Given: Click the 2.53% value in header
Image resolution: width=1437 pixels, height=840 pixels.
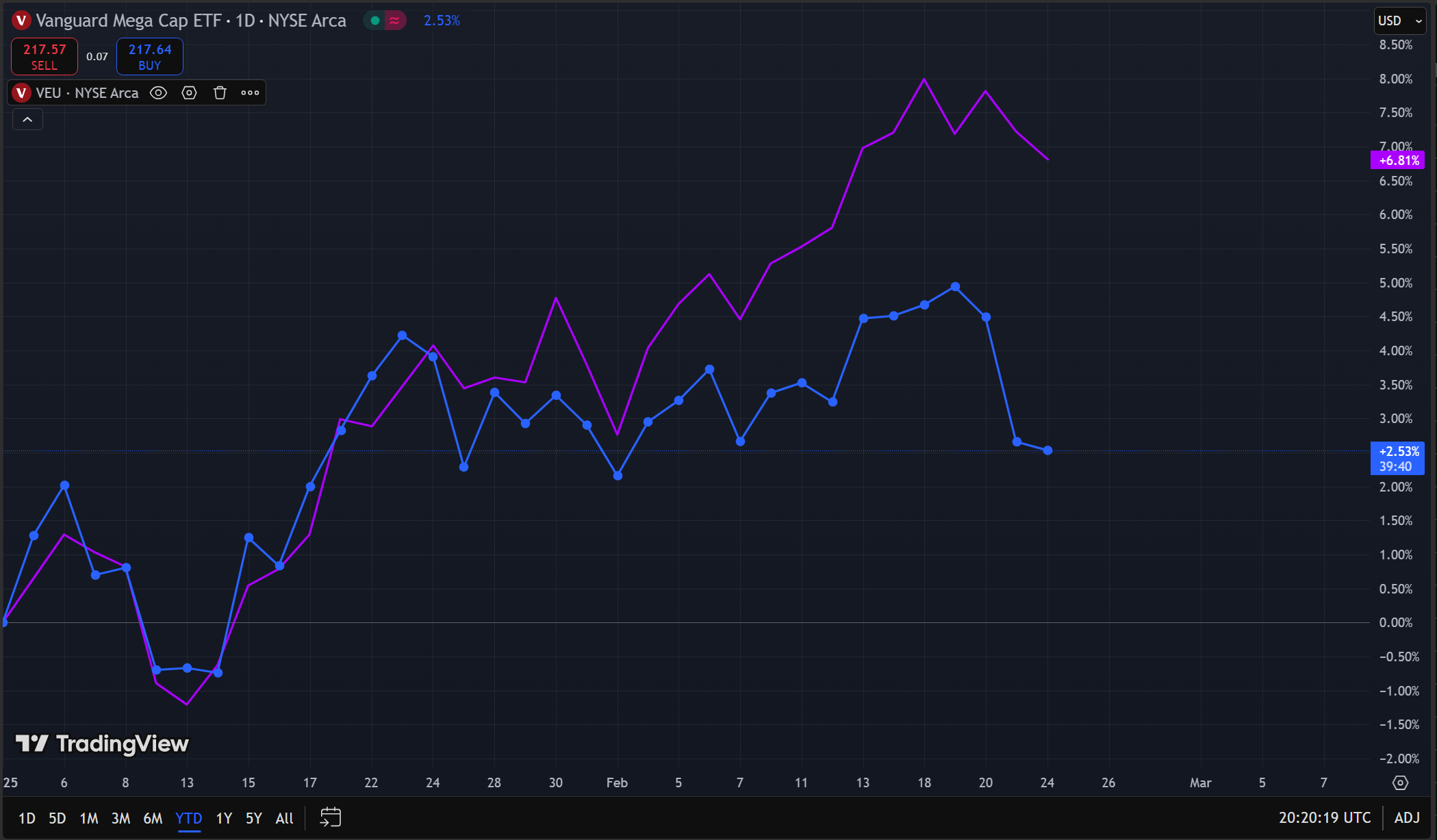Looking at the screenshot, I should 442,21.
